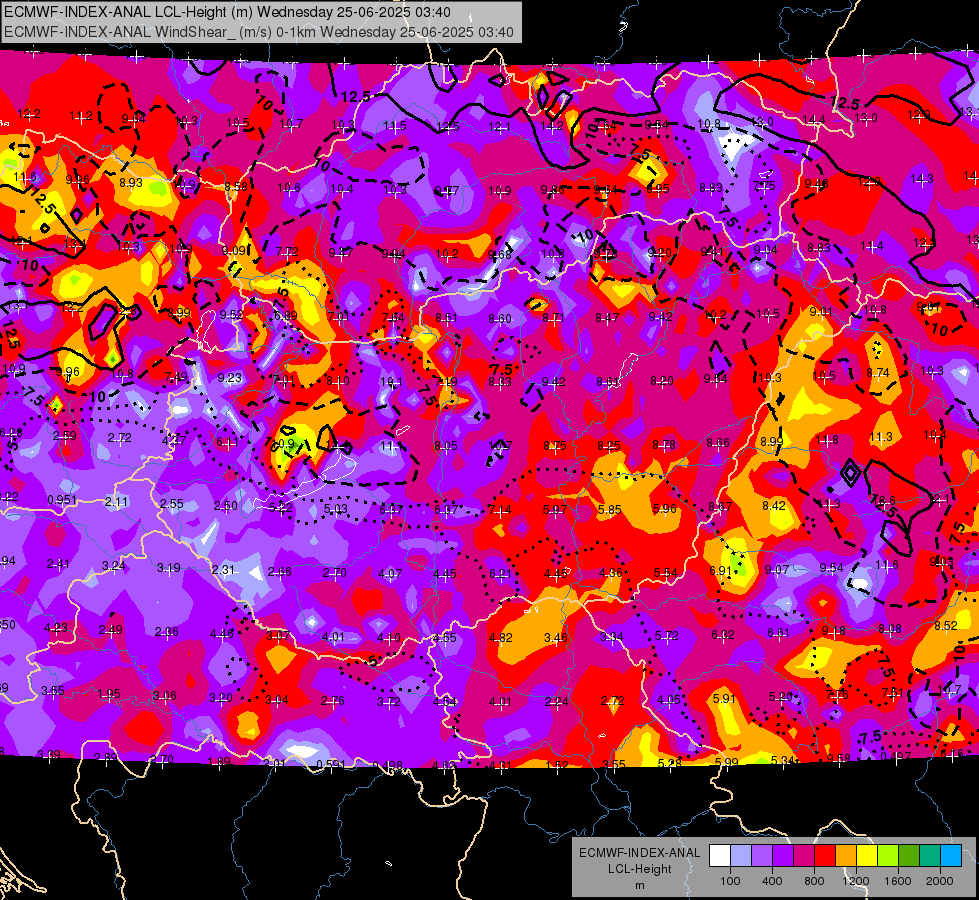Click the white 100 m legend swatch
The image size is (979, 900).
pyautogui.click(x=720, y=855)
